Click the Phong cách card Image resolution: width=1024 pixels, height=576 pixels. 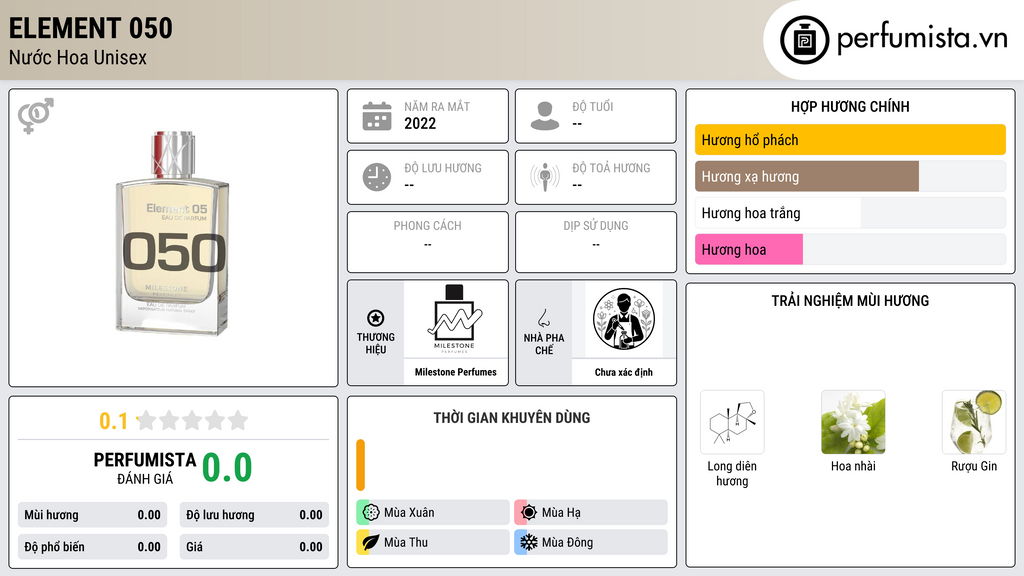click(x=428, y=242)
